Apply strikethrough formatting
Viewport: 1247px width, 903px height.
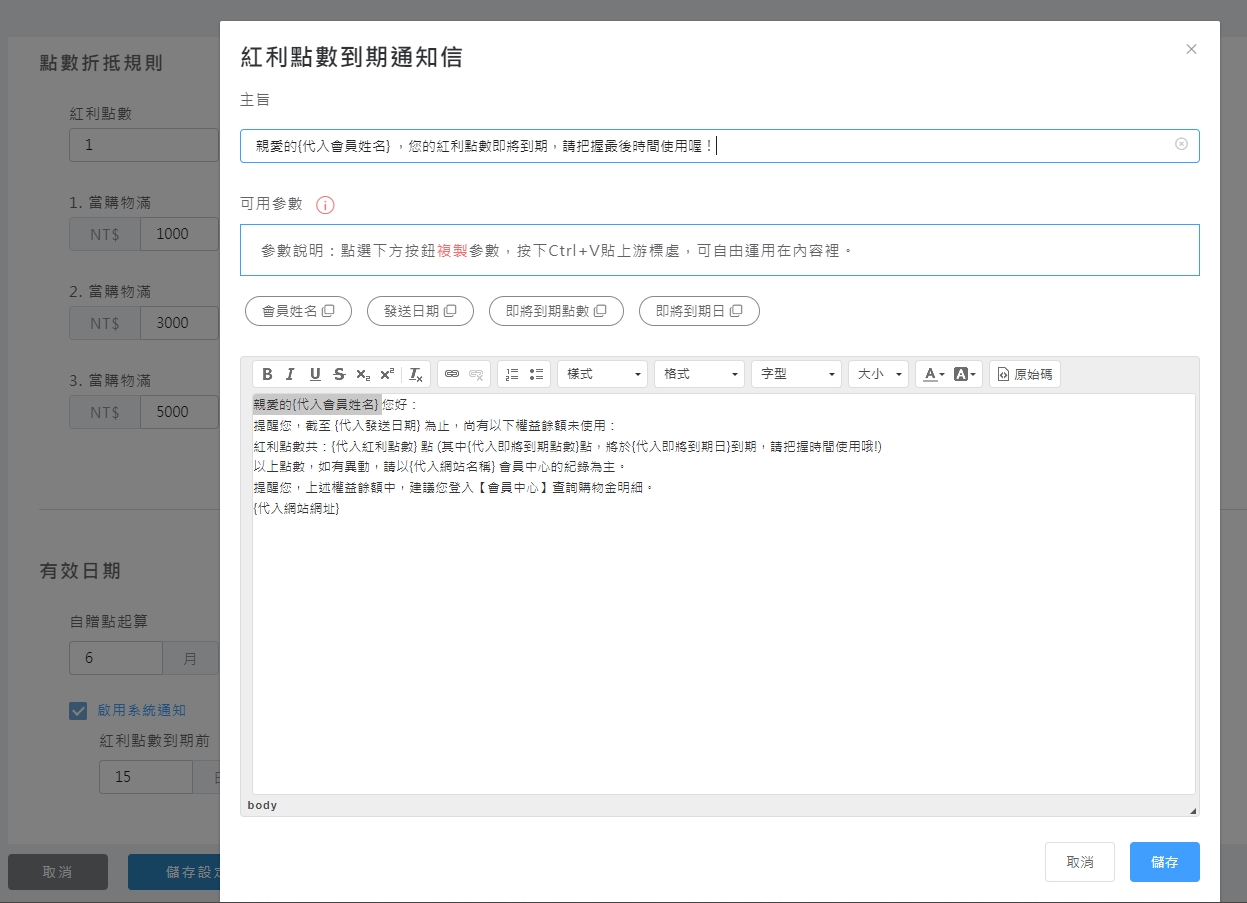tap(338, 374)
